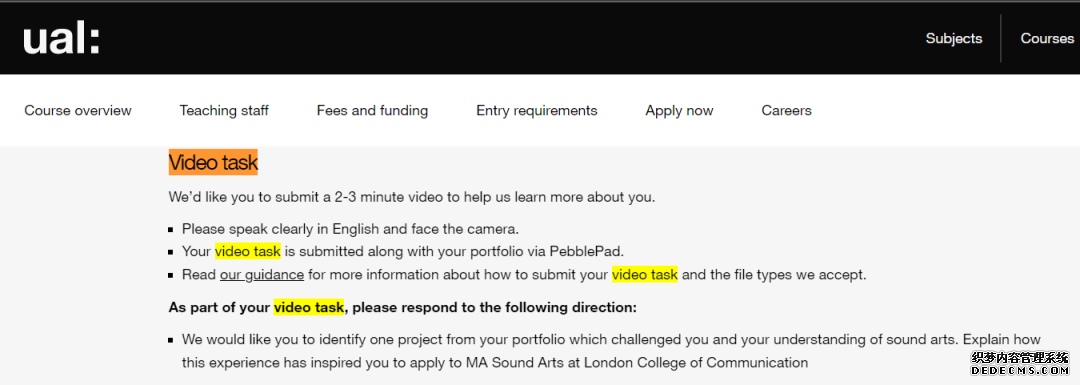Go to Course overview section
This screenshot has width=1080, height=385.
tap(78, 110)
